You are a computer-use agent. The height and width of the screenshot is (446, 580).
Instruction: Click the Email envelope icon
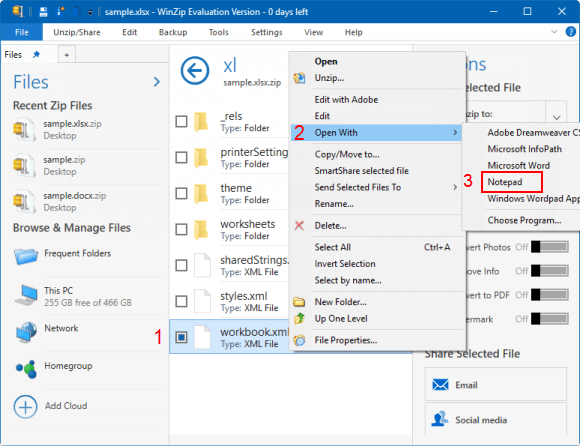point(440,385)
